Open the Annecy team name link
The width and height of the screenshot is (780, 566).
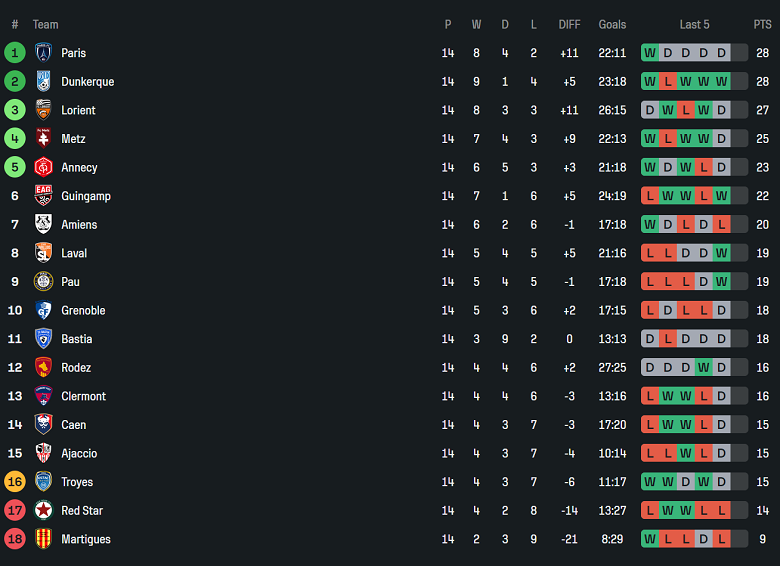[79, 168]
